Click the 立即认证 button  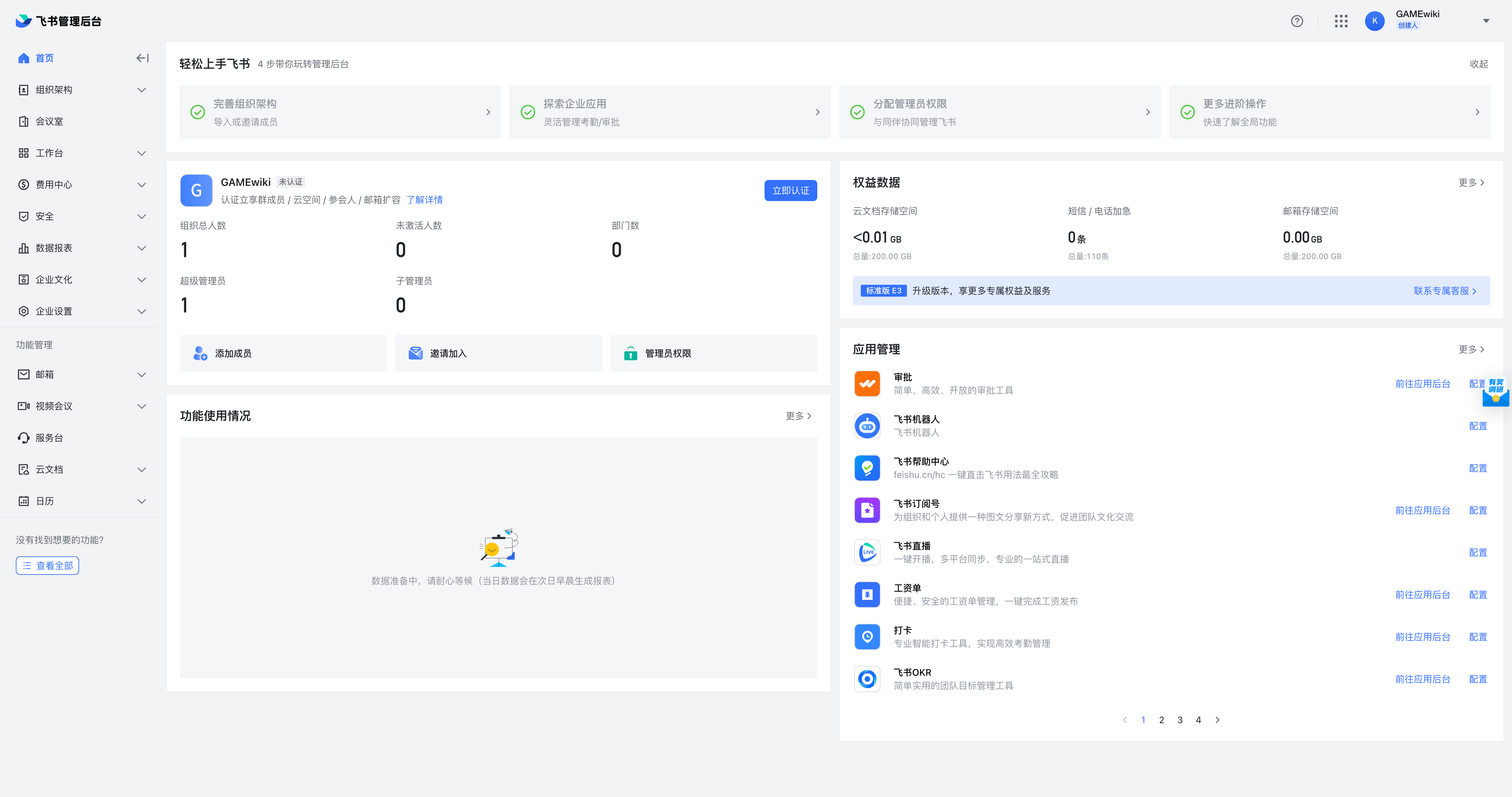point(790,191)
